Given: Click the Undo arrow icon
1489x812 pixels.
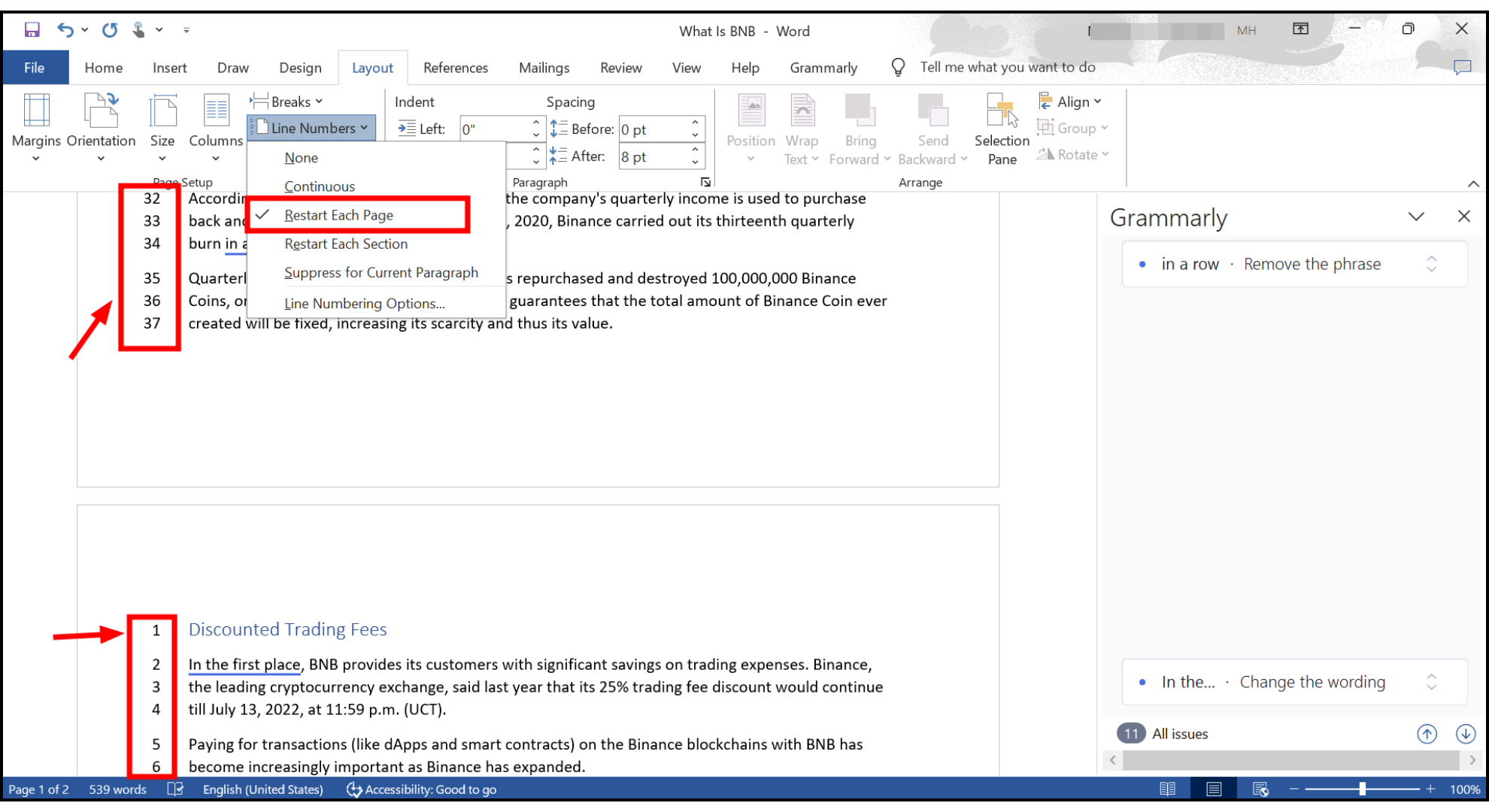Looking at the screenshot, I should (x=65, y=30).
